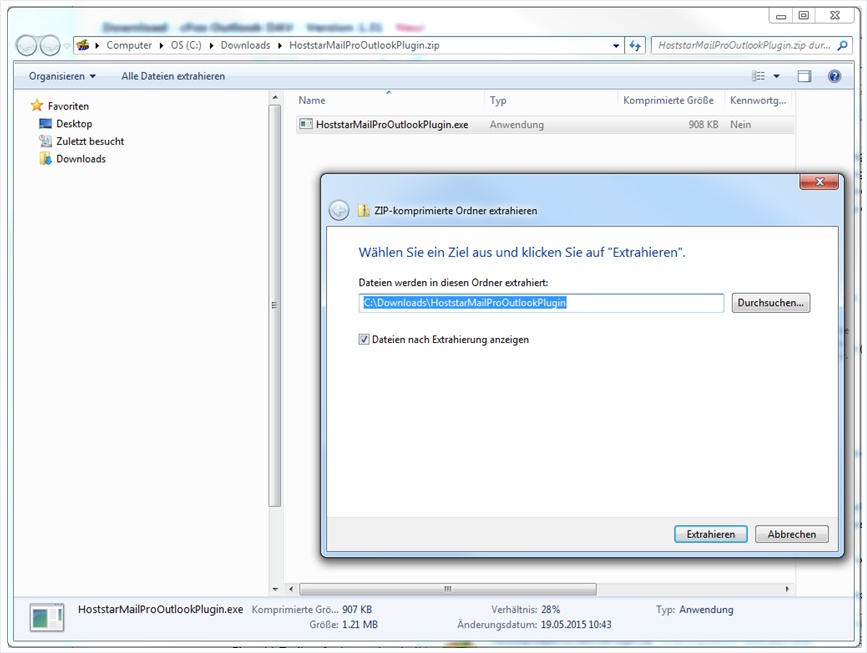The height and width of the screenshot is (653, 867).
Task: Open the Organisieren menu
Action: click(x=62, y=76)
